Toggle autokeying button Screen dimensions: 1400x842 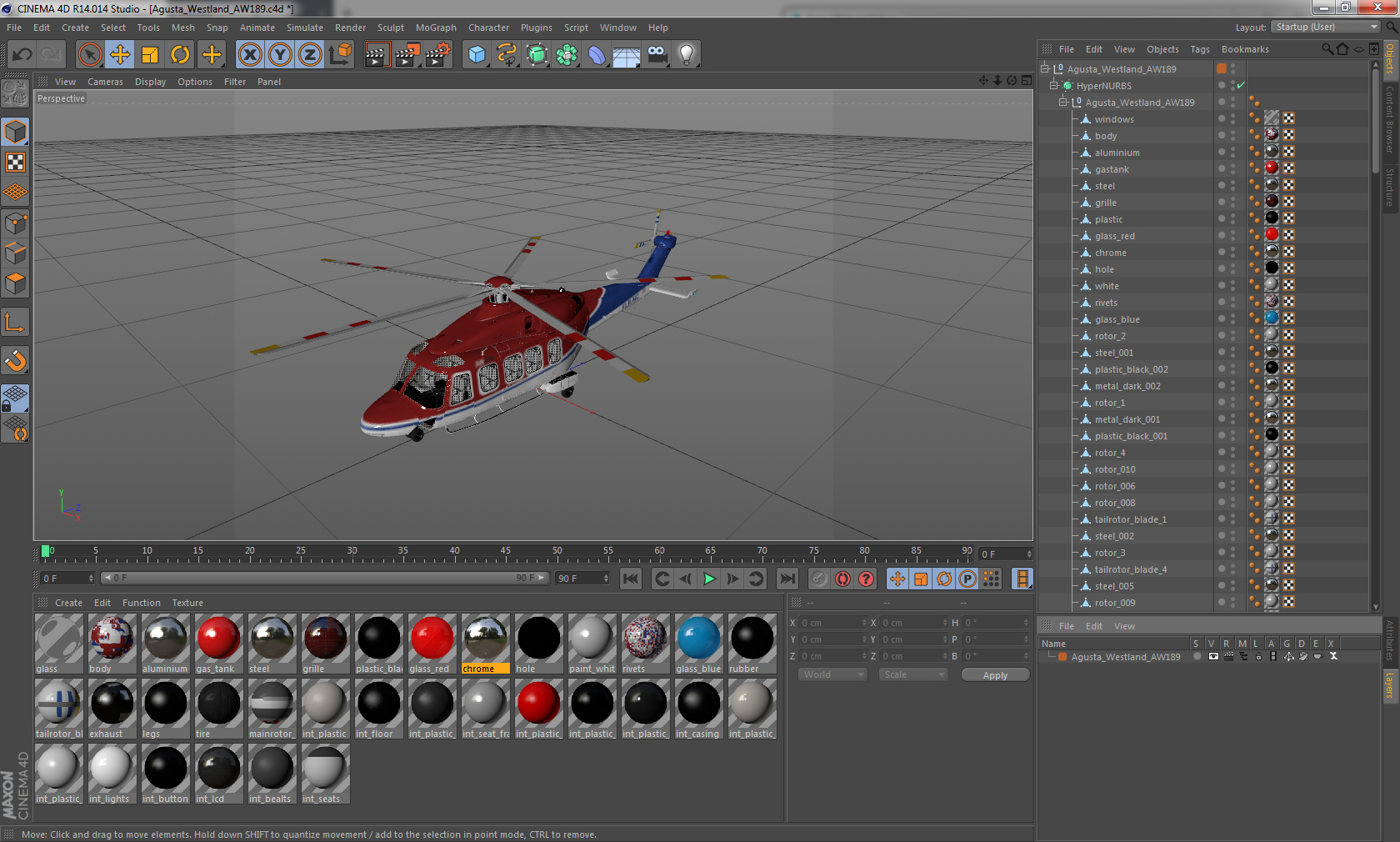tap(843, 579)
